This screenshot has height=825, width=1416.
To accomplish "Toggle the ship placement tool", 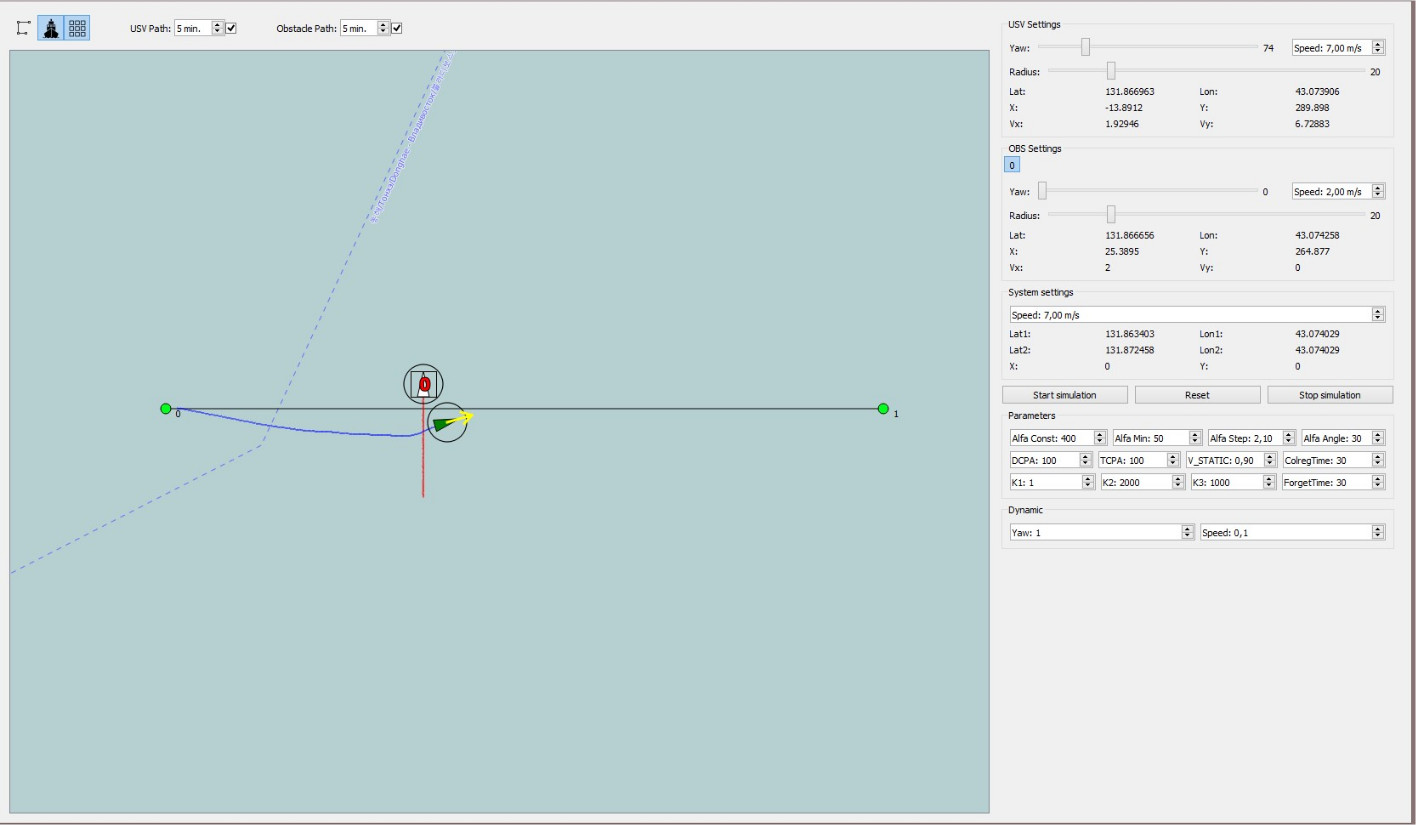I will click(x=51, y=28).
